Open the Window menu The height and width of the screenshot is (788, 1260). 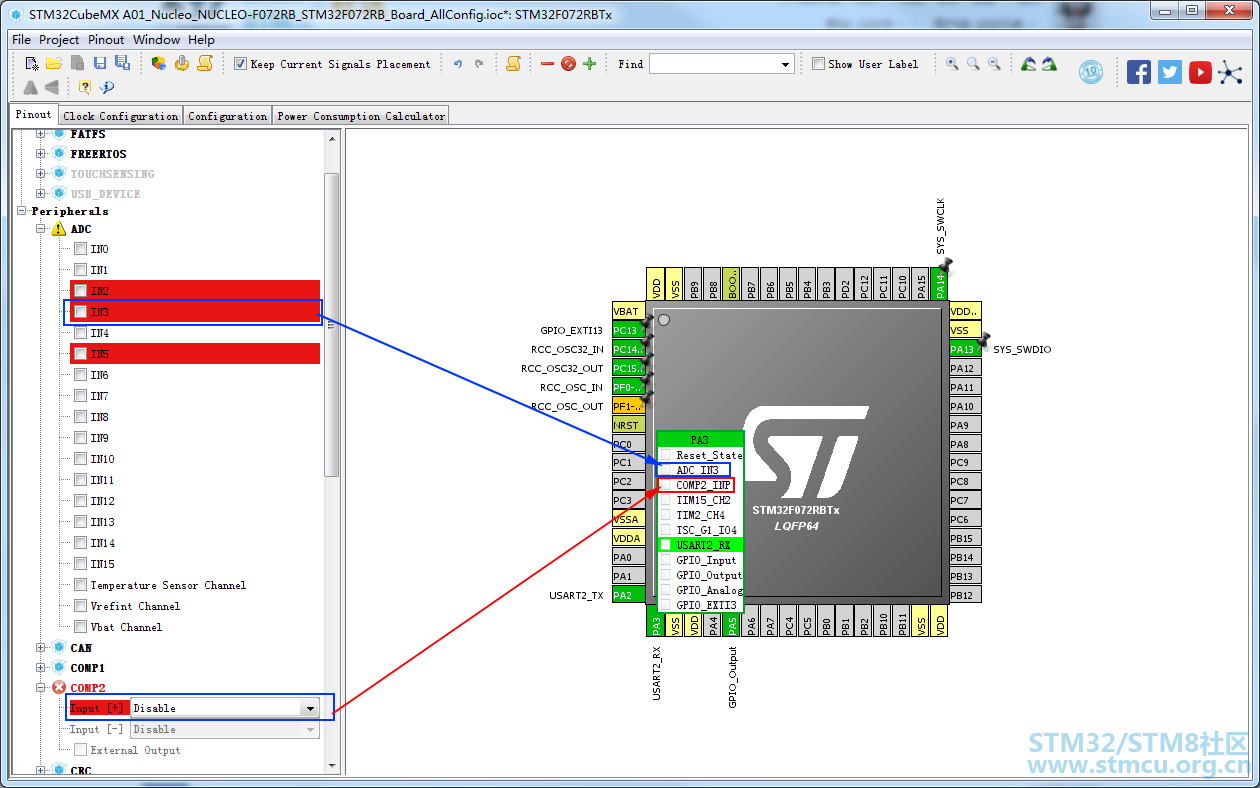(156, 40)
